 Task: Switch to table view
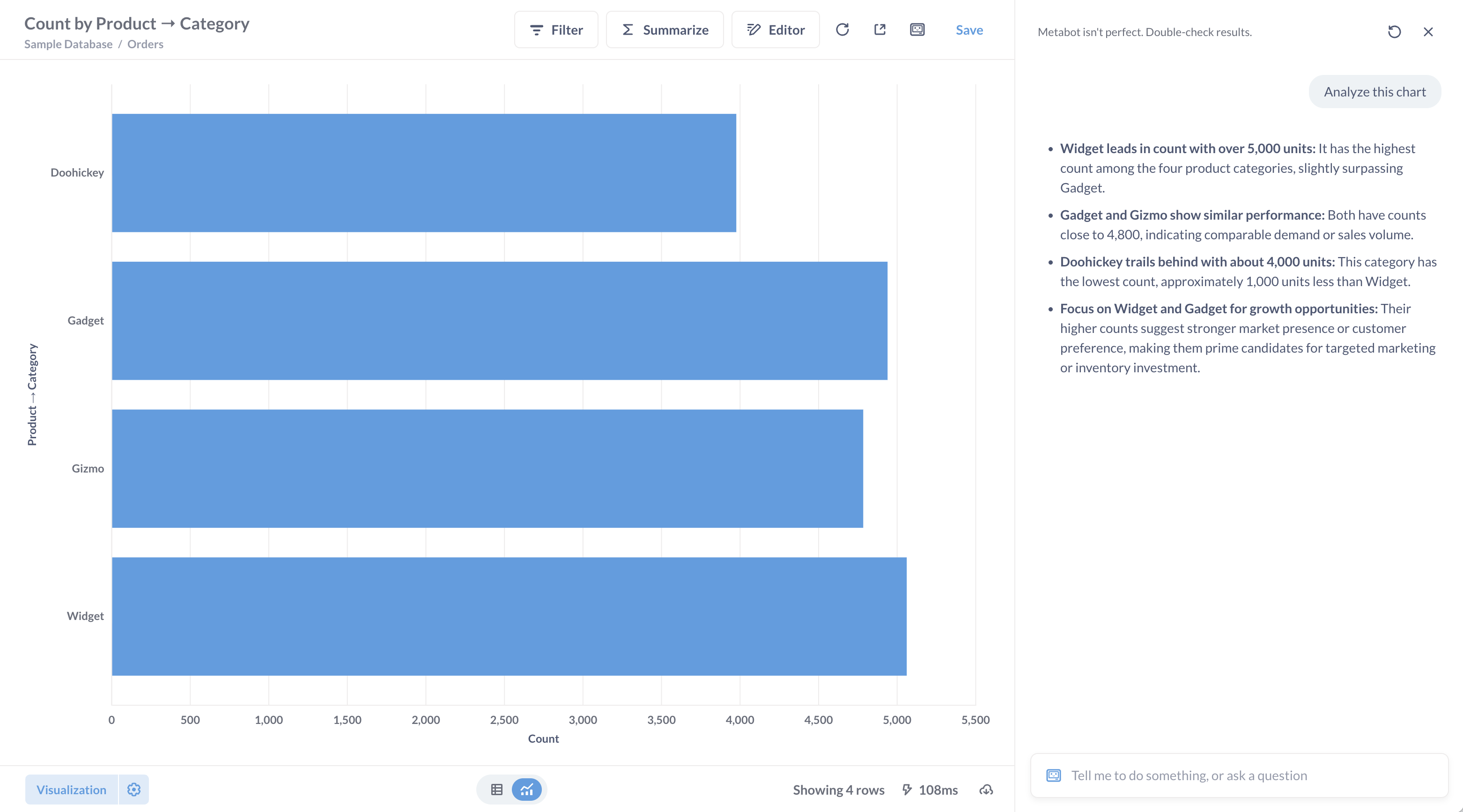point(496,789)
